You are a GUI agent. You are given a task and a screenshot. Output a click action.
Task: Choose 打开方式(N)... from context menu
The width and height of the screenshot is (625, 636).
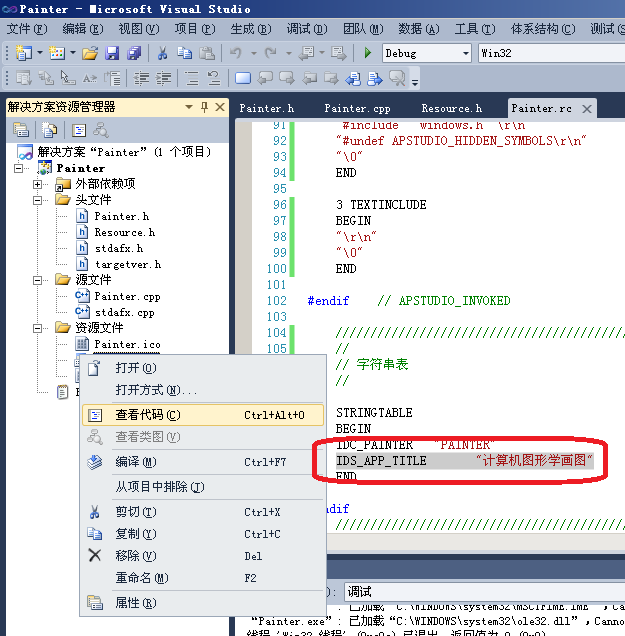pos(203,390)
